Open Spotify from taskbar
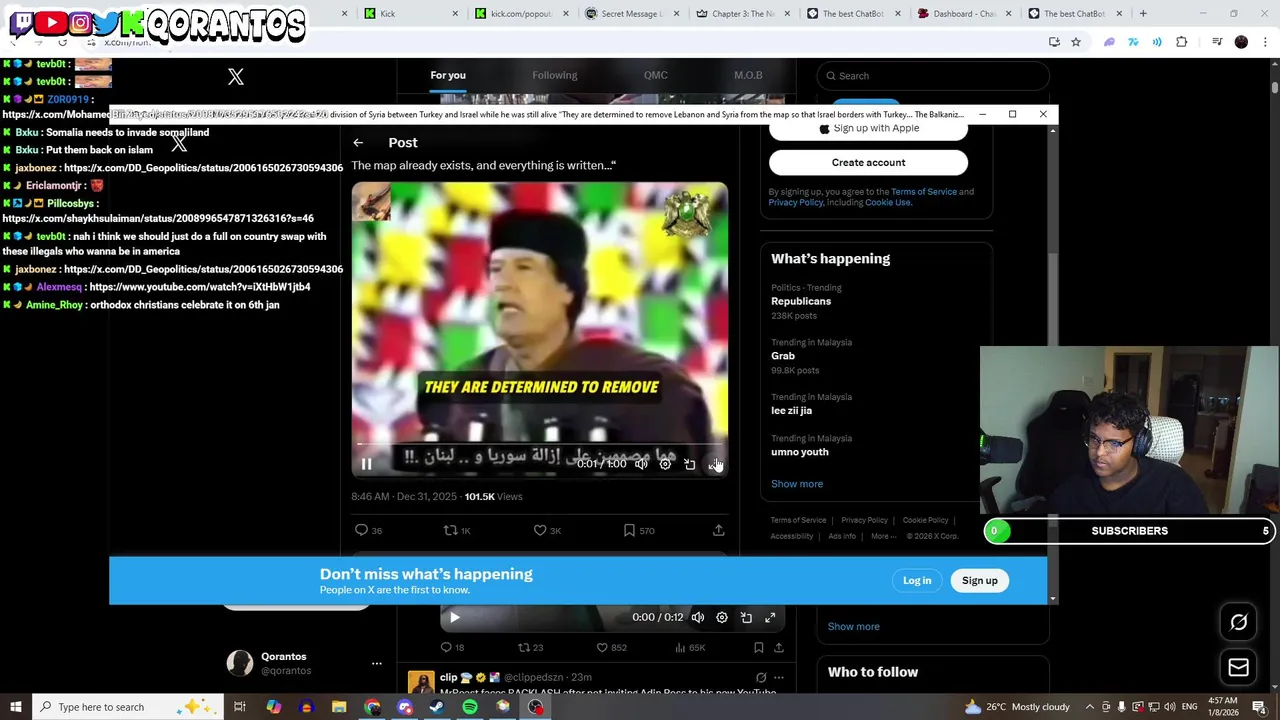 coord(470,707)
